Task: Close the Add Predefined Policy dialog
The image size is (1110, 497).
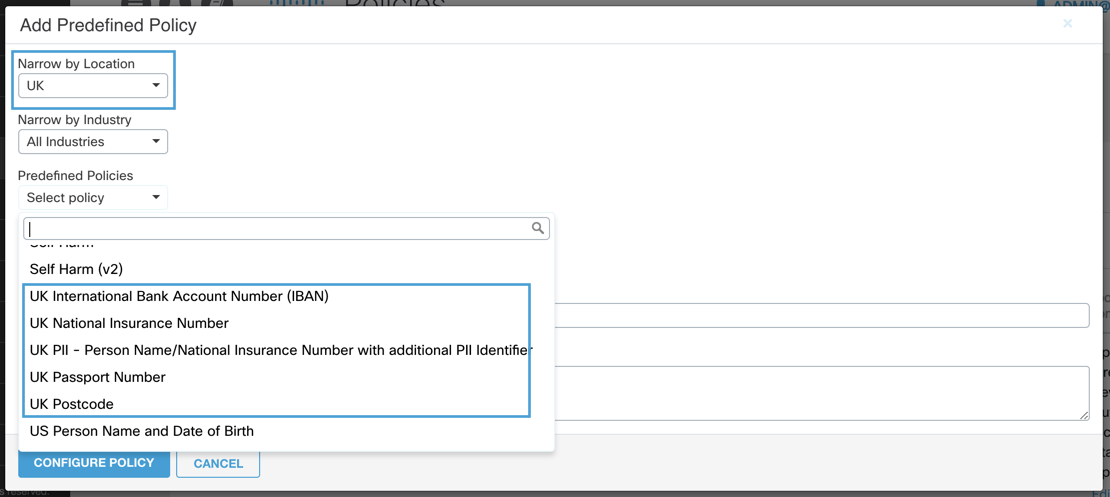Action: (1067, 24)
